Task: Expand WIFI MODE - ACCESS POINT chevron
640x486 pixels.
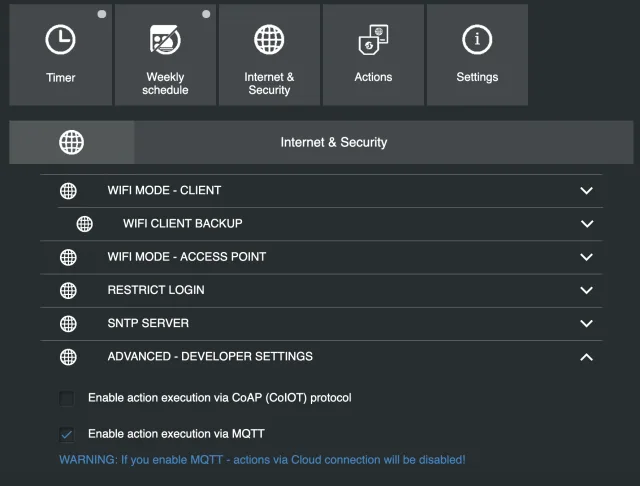Action: [587, 257]
